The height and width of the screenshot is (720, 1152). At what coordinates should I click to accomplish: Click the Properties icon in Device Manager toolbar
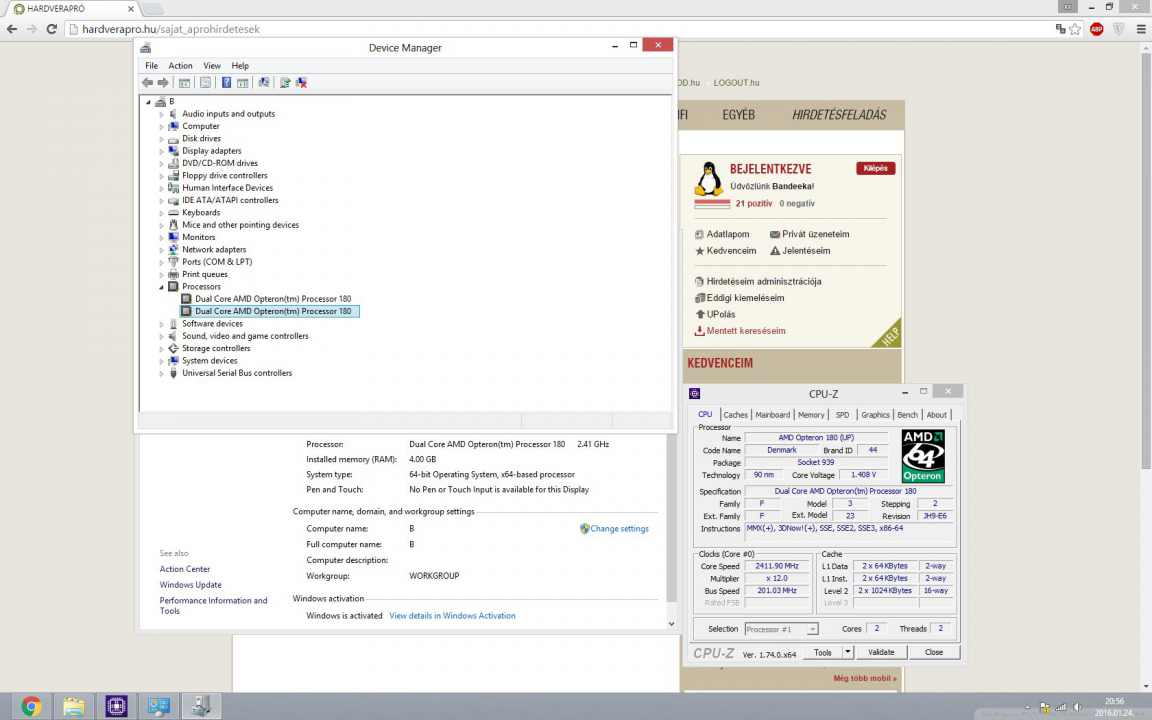point(205,83)
